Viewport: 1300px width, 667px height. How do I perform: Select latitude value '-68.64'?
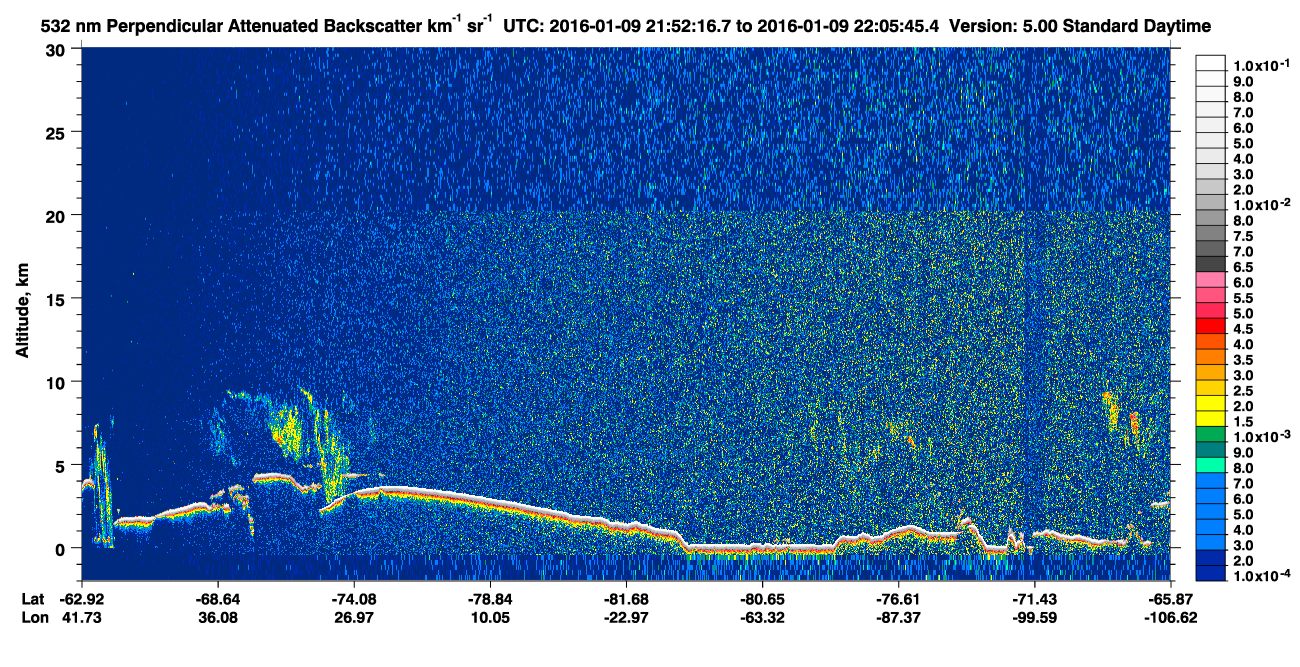(x=218, y=599)
